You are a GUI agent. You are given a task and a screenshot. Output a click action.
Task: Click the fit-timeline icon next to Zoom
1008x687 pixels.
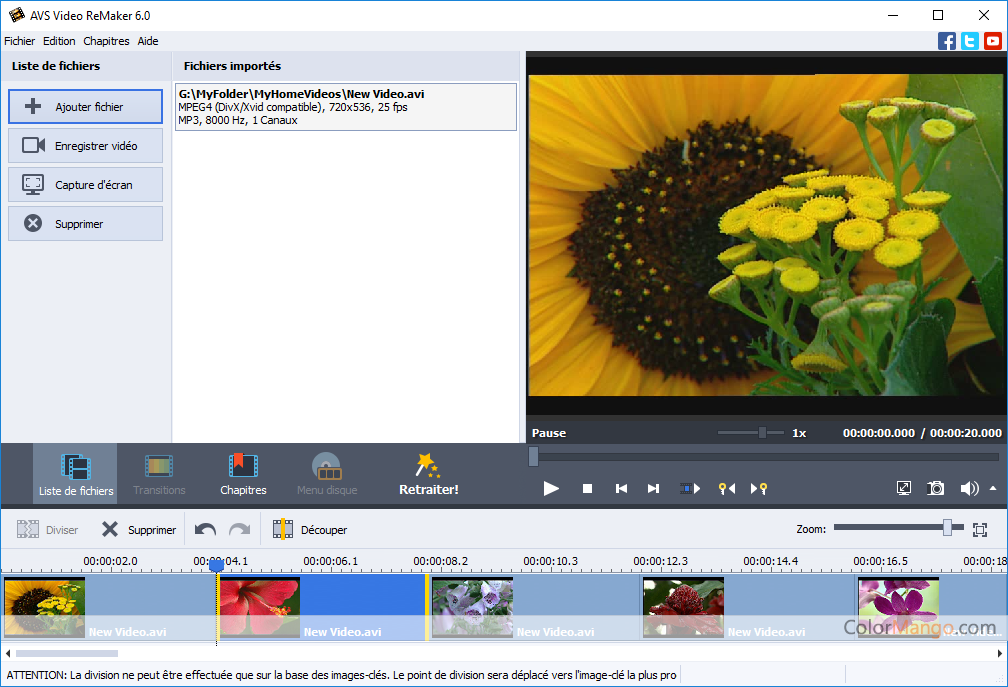(980, 529)
